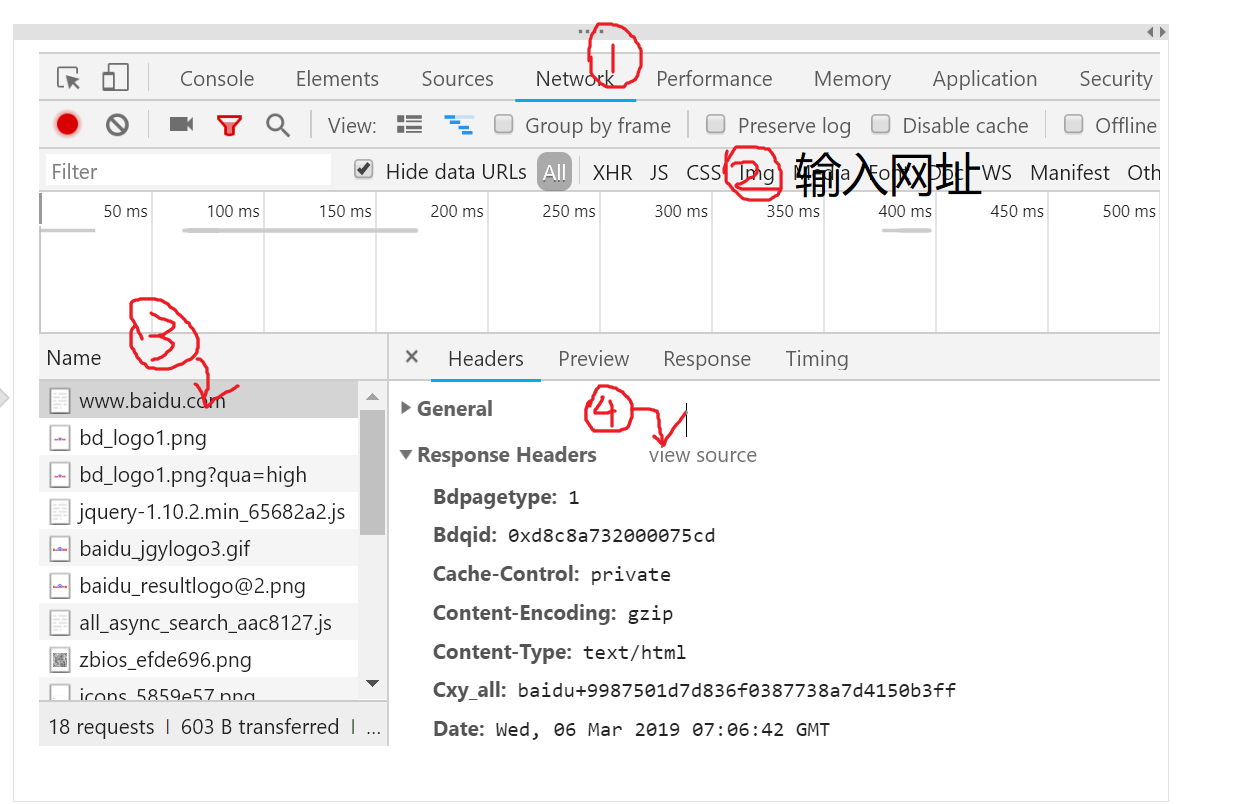The width and height of the screenshot is (1246, 804).
Task: Switch to the Application tab
Action: [x=985, y=79]
